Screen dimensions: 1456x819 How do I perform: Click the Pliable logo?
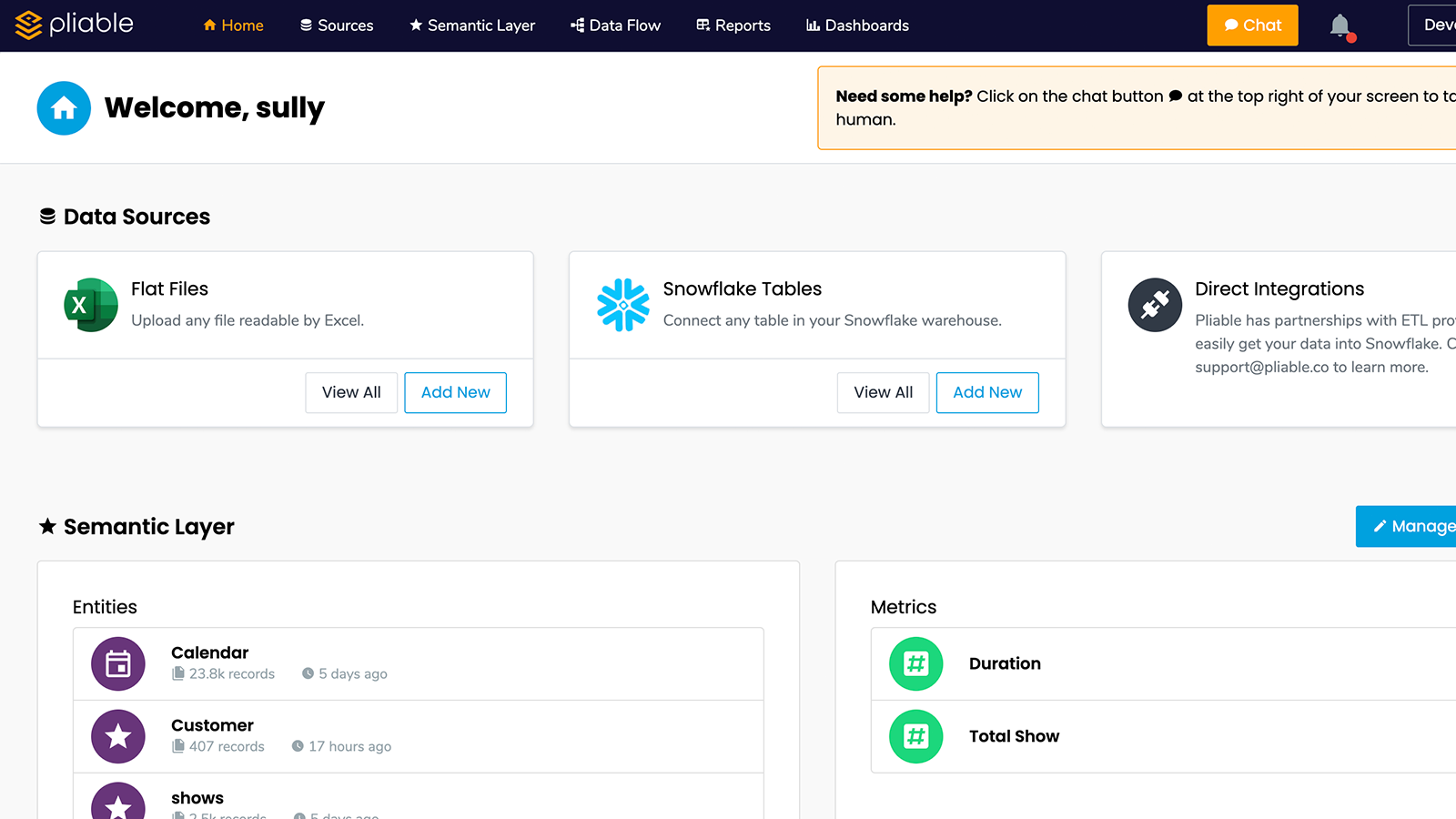tap(75, 25)
